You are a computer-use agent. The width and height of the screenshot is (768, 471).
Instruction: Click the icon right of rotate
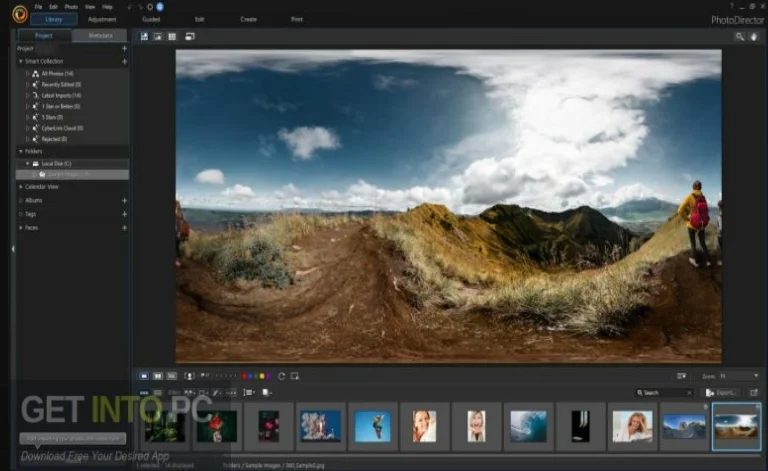(x=294, y=376)
